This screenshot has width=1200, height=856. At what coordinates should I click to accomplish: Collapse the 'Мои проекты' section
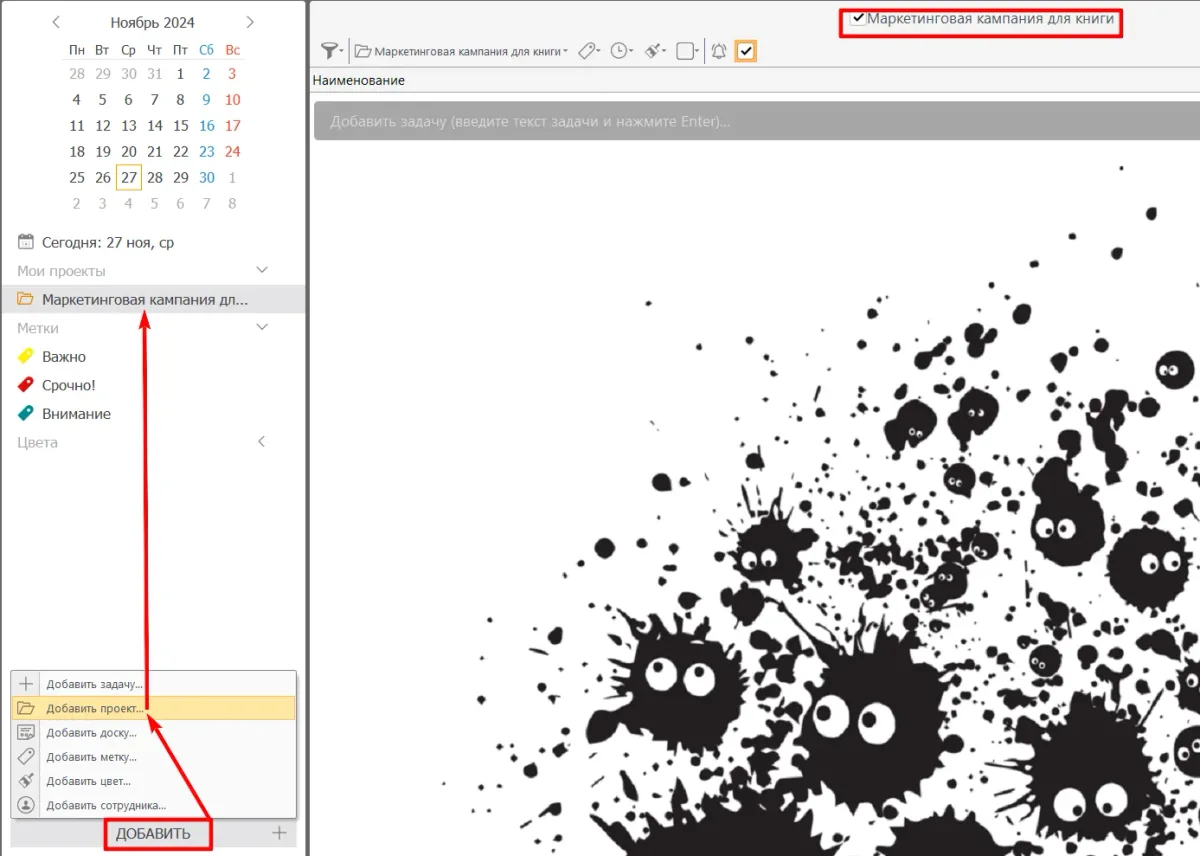[262, 271]
